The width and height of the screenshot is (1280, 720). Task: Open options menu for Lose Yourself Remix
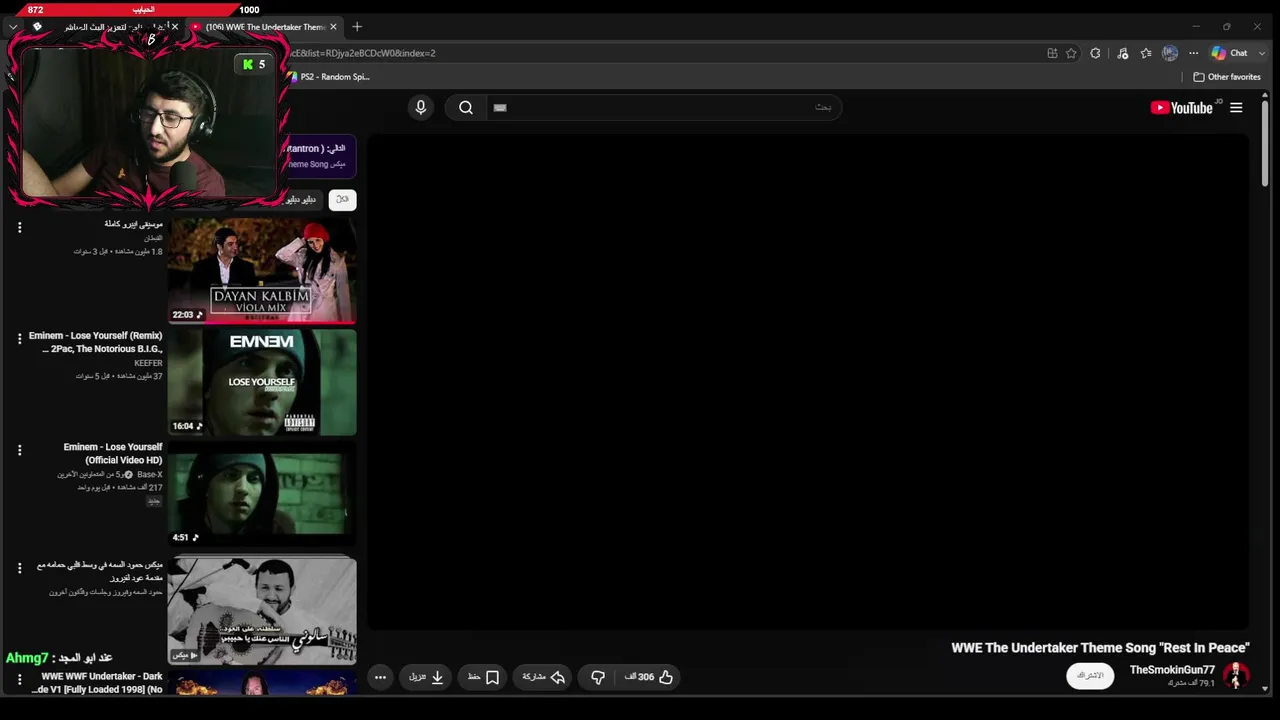pos(19,339)
